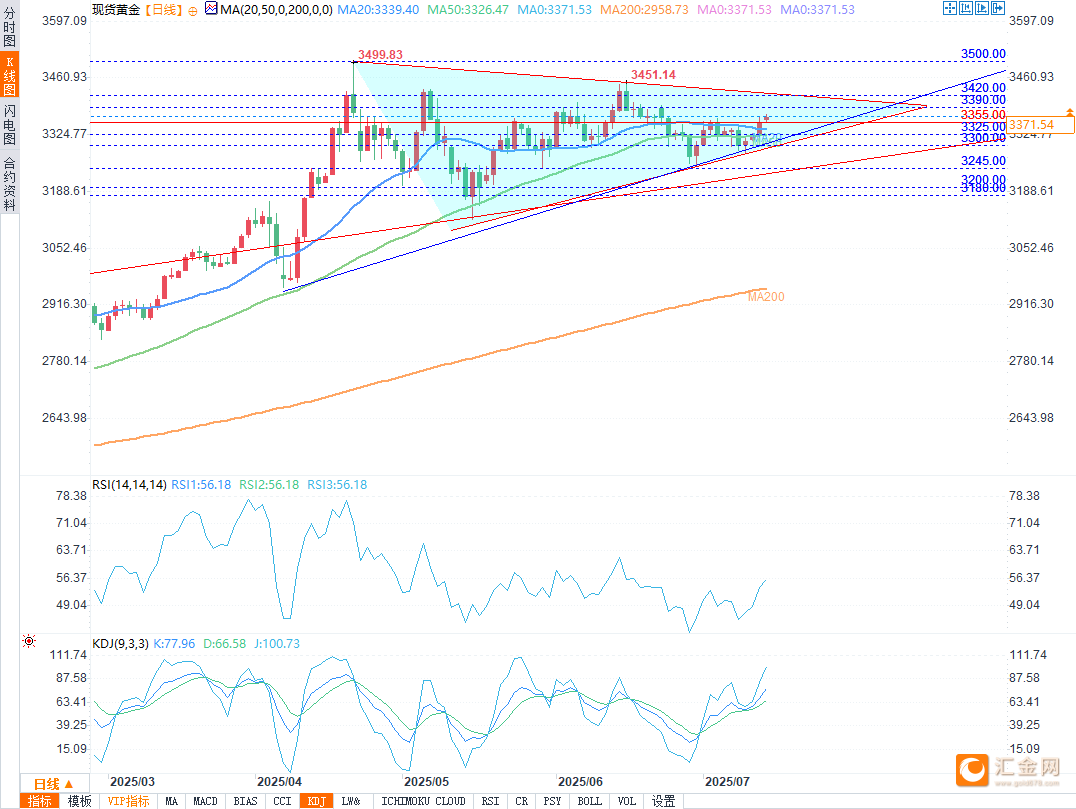Click the 3499.83 high price label
This screenshot has width=1076, height=809.
380,54
